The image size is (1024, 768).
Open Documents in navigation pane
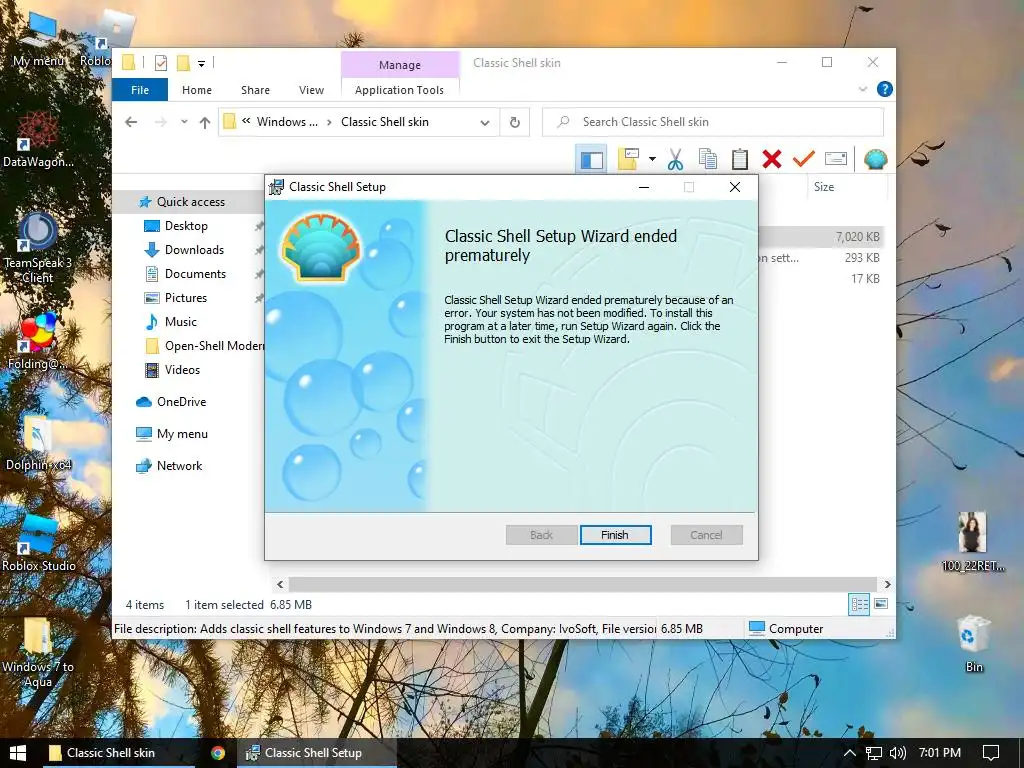(x=195, y=274)
